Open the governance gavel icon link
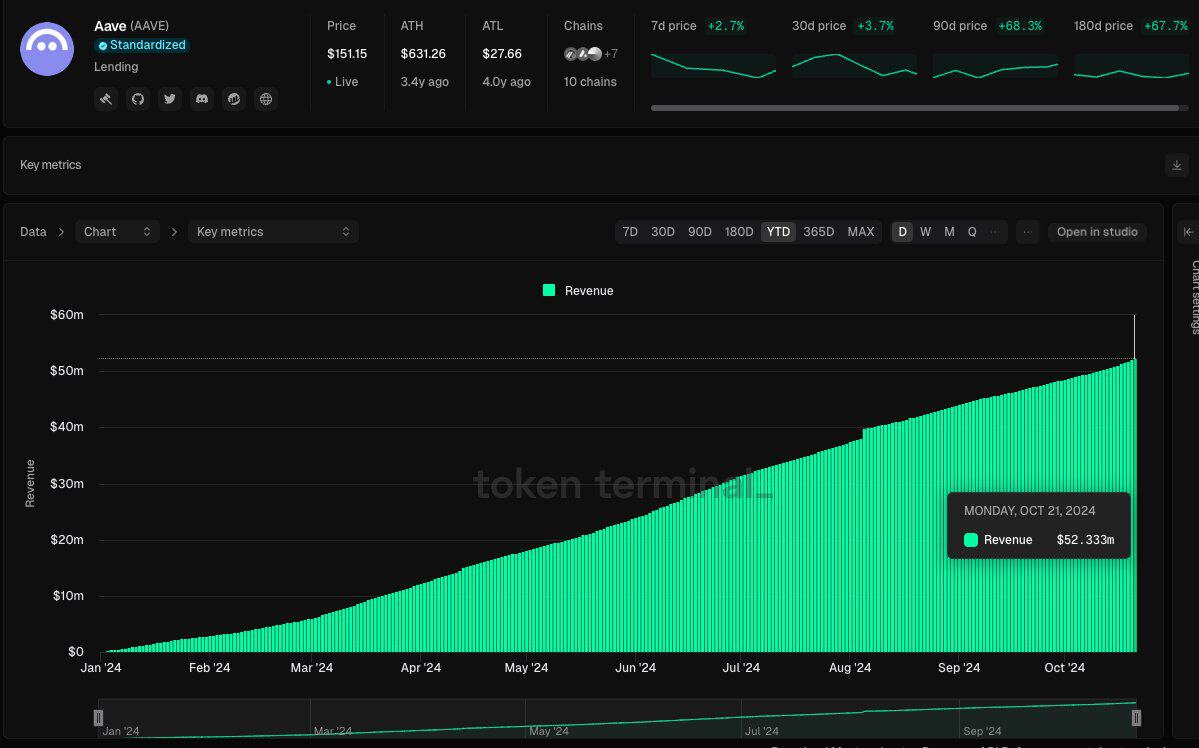This screenshot has height=748, width=1199. point(106,99)
